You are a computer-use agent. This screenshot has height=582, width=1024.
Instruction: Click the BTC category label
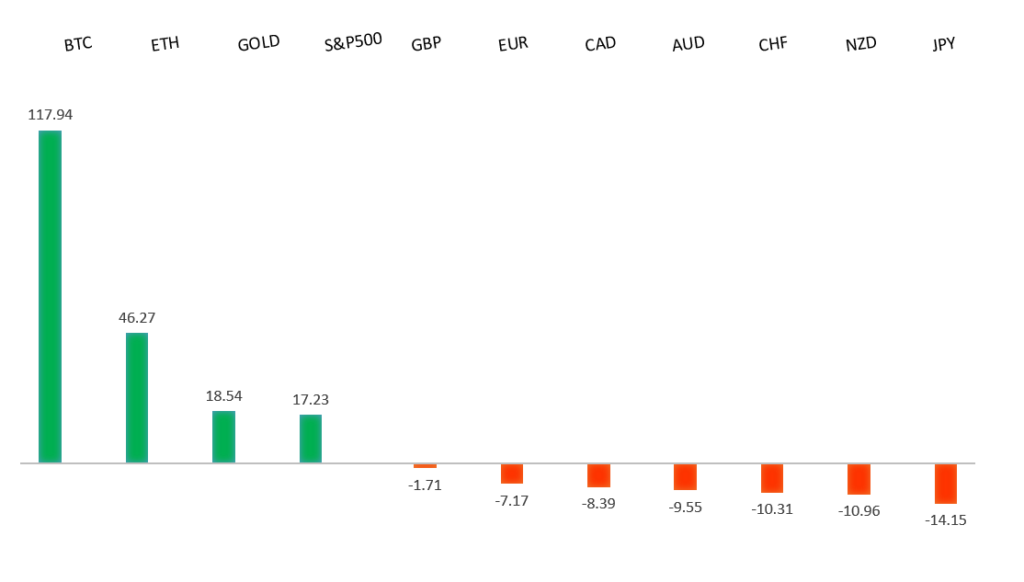pyautogui.click(x=77, y=45)
